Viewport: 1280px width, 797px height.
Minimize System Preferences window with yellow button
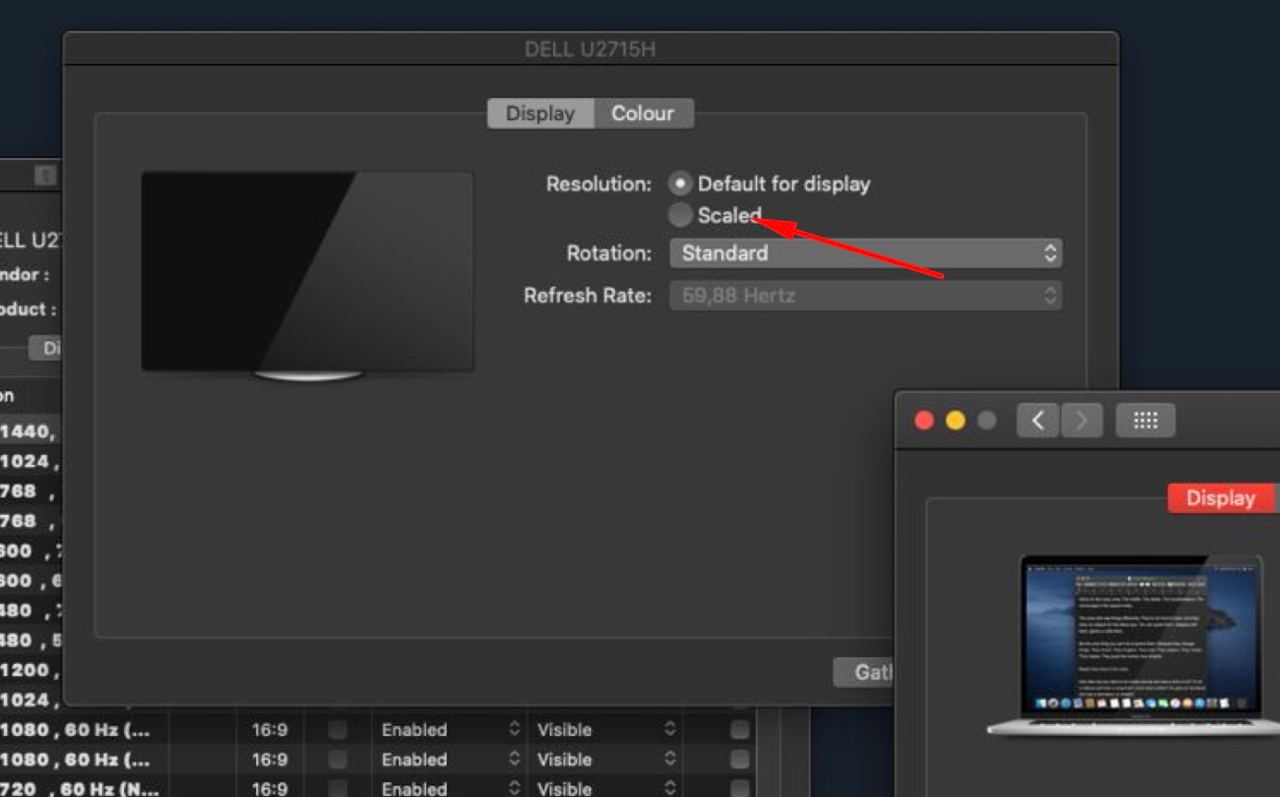coord(955,421)
